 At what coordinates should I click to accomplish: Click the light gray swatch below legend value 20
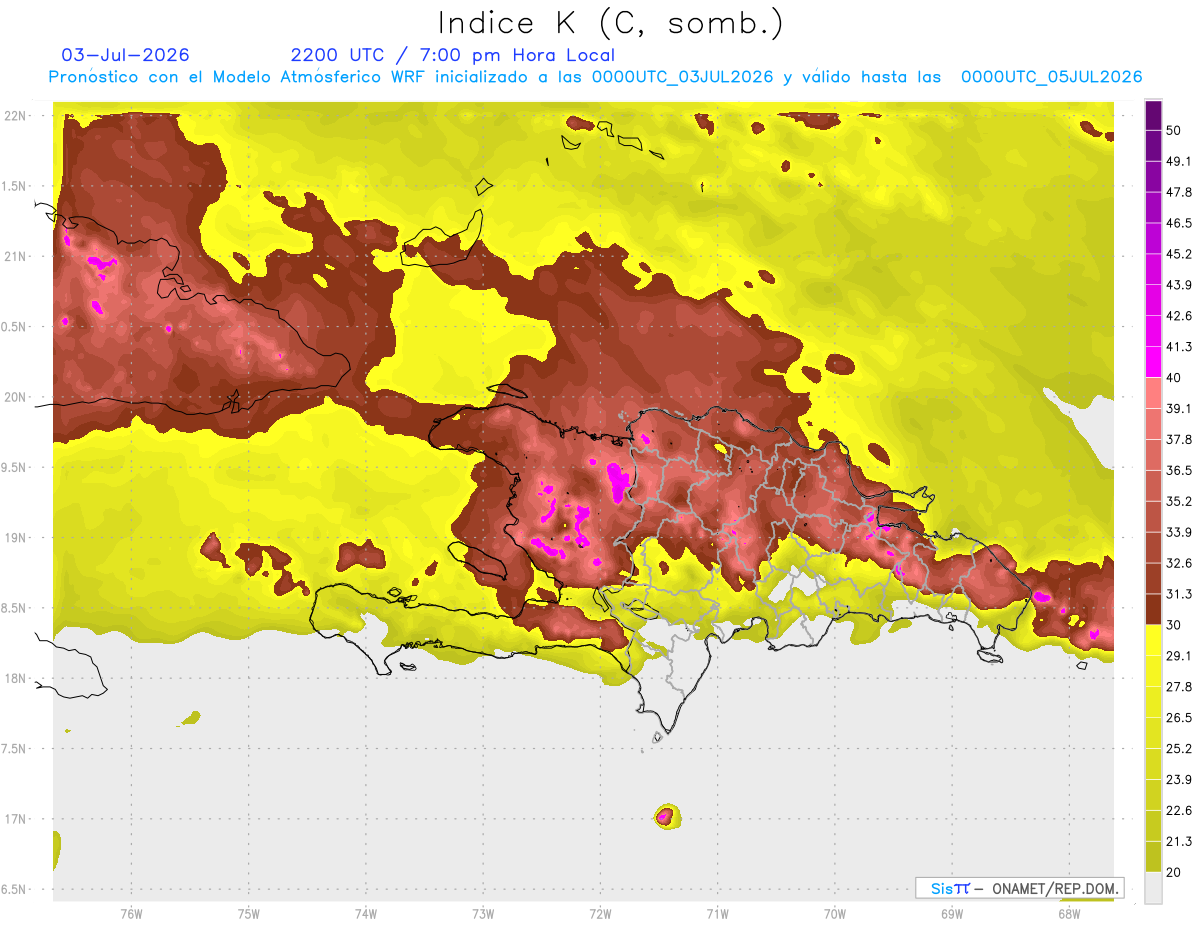pos(1153,888)
